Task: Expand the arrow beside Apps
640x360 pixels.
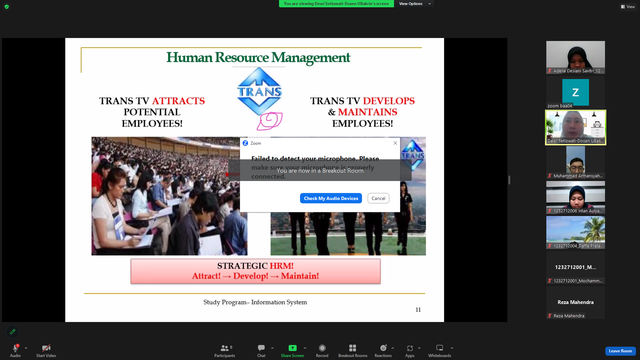Action: pyautogui.click(x=419, y=348)
